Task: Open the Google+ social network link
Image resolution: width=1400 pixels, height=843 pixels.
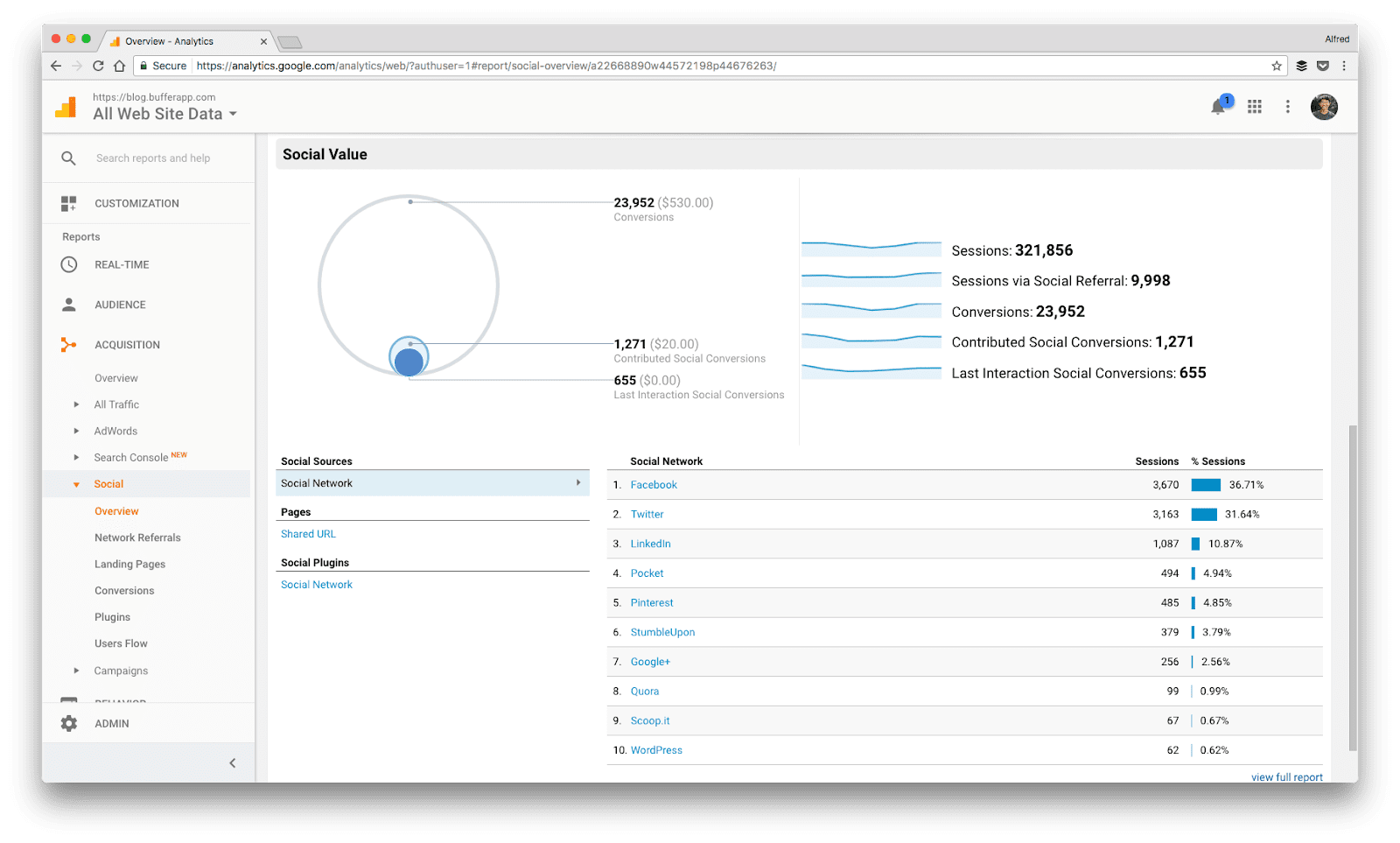Action: tap(650, 662)
